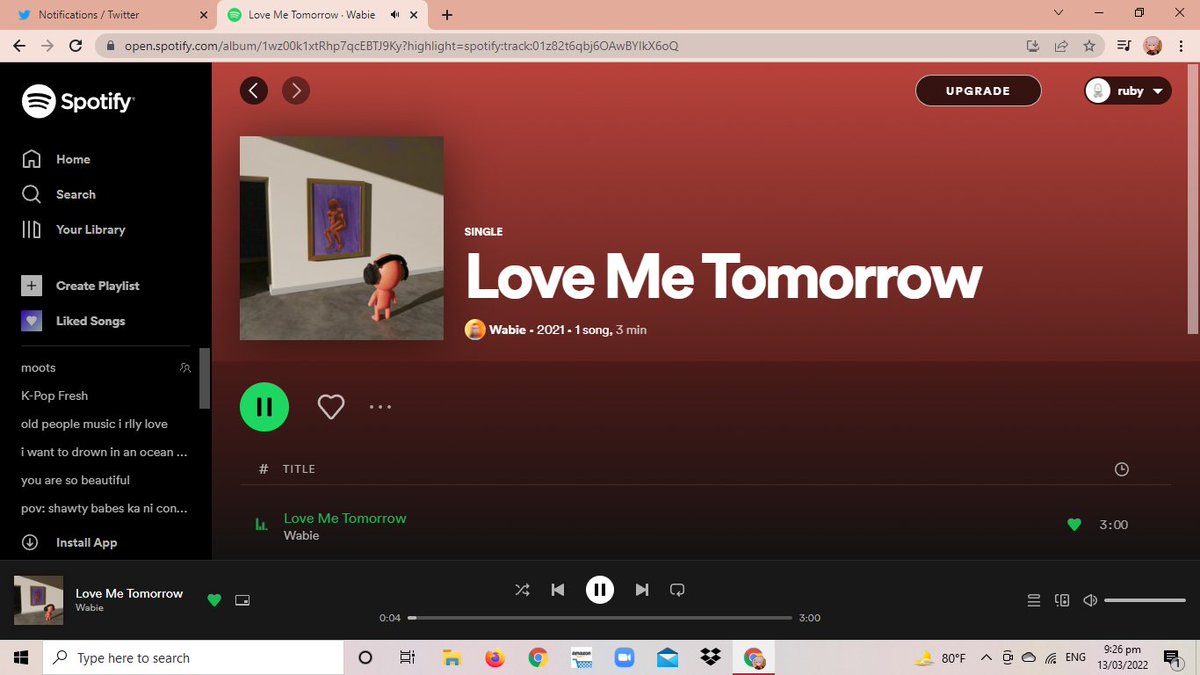Image resolution: width=1200 pixels, height=675 pixels.
Task: Skip to previous track
Action: (x=558, y=590)
